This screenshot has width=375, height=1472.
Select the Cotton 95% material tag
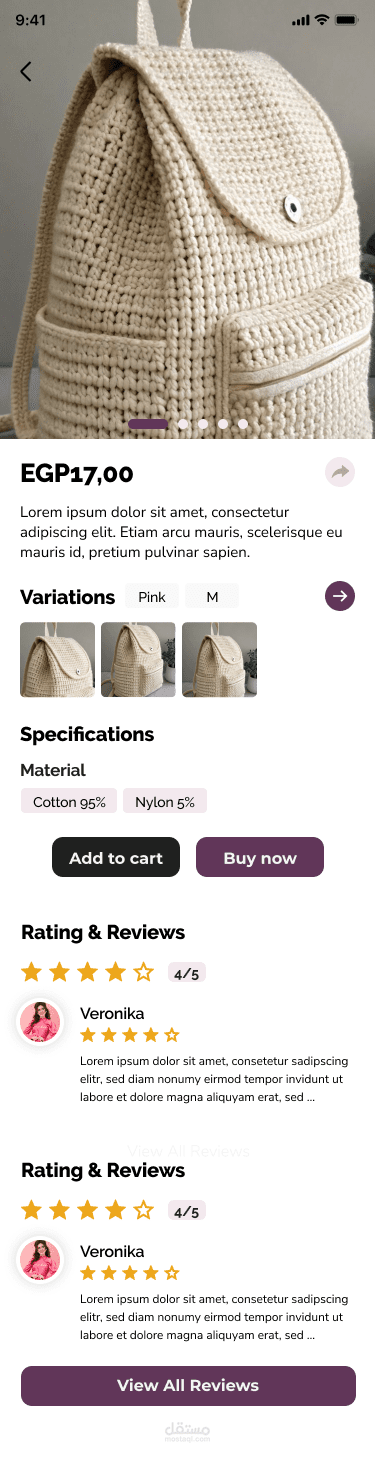[69, 801]
